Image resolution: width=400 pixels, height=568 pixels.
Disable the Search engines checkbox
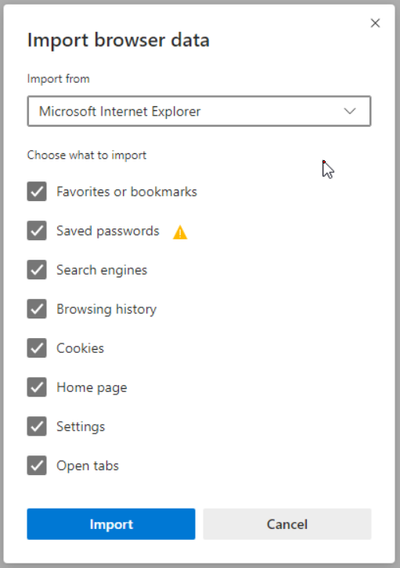click(x=37, y=270)
